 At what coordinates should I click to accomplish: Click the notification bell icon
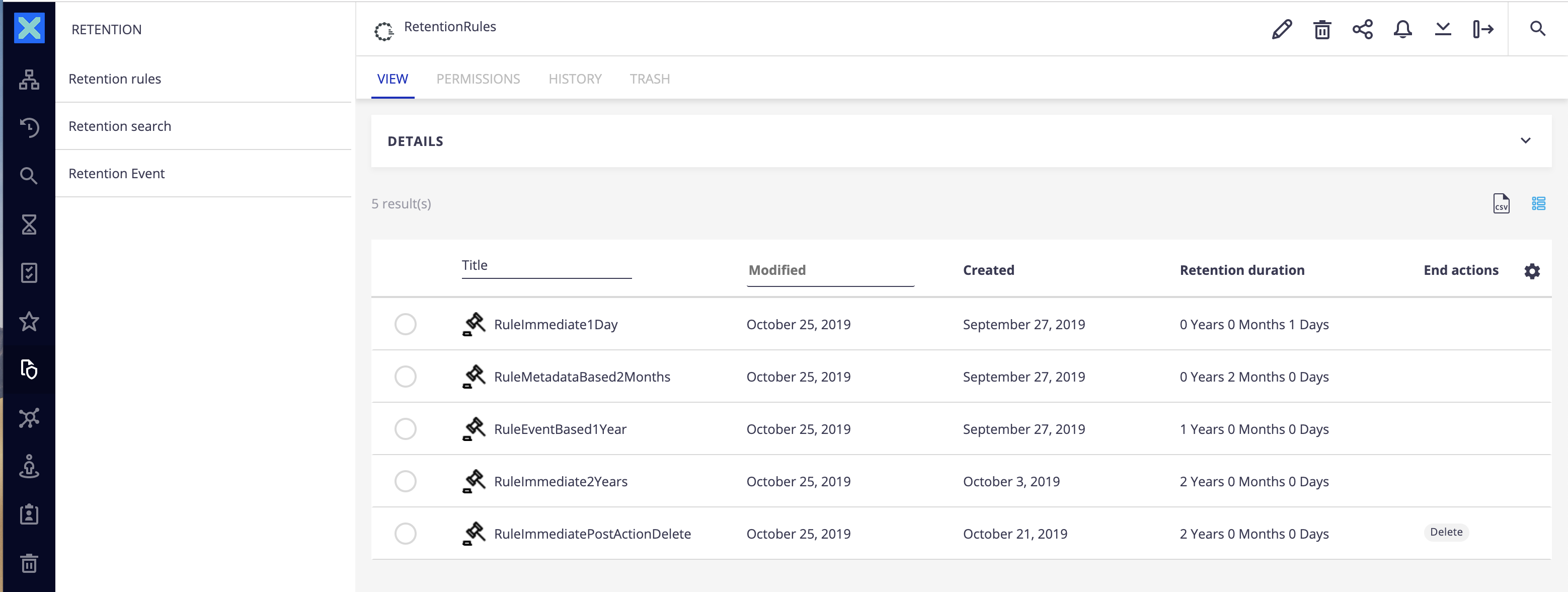point(1402,29)
